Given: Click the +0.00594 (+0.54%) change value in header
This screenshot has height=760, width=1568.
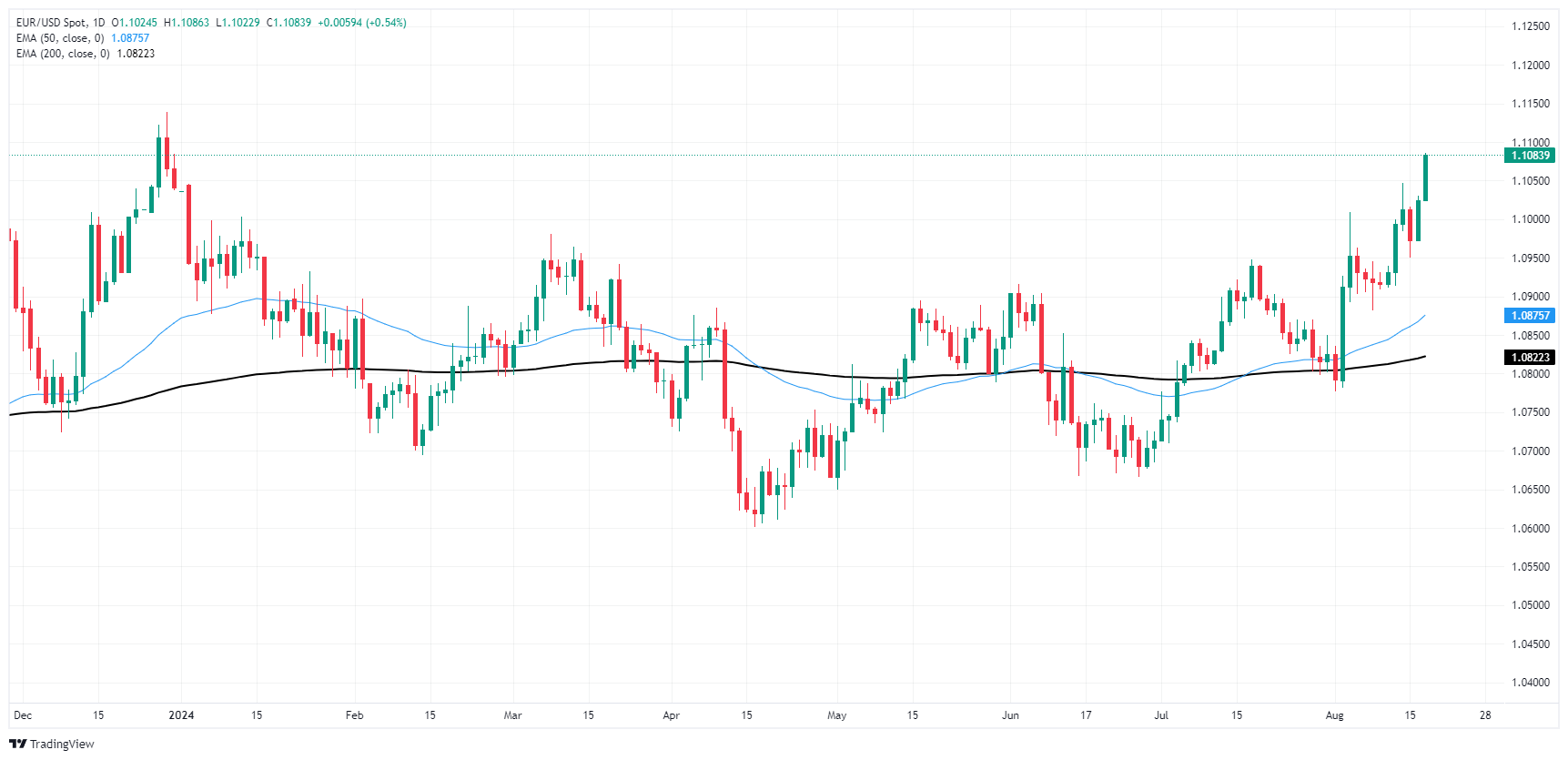Looking at the screenshot, I should 361,23.
